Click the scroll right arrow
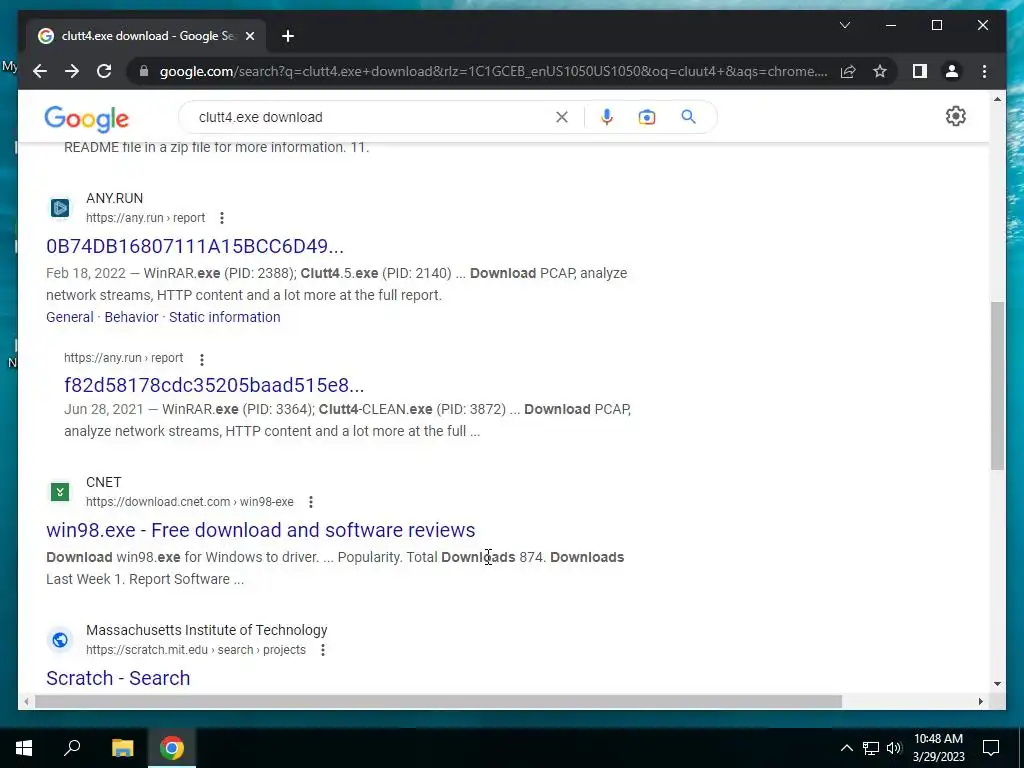The width and height of the screenshot is (1024, 768). pos(980,701)
